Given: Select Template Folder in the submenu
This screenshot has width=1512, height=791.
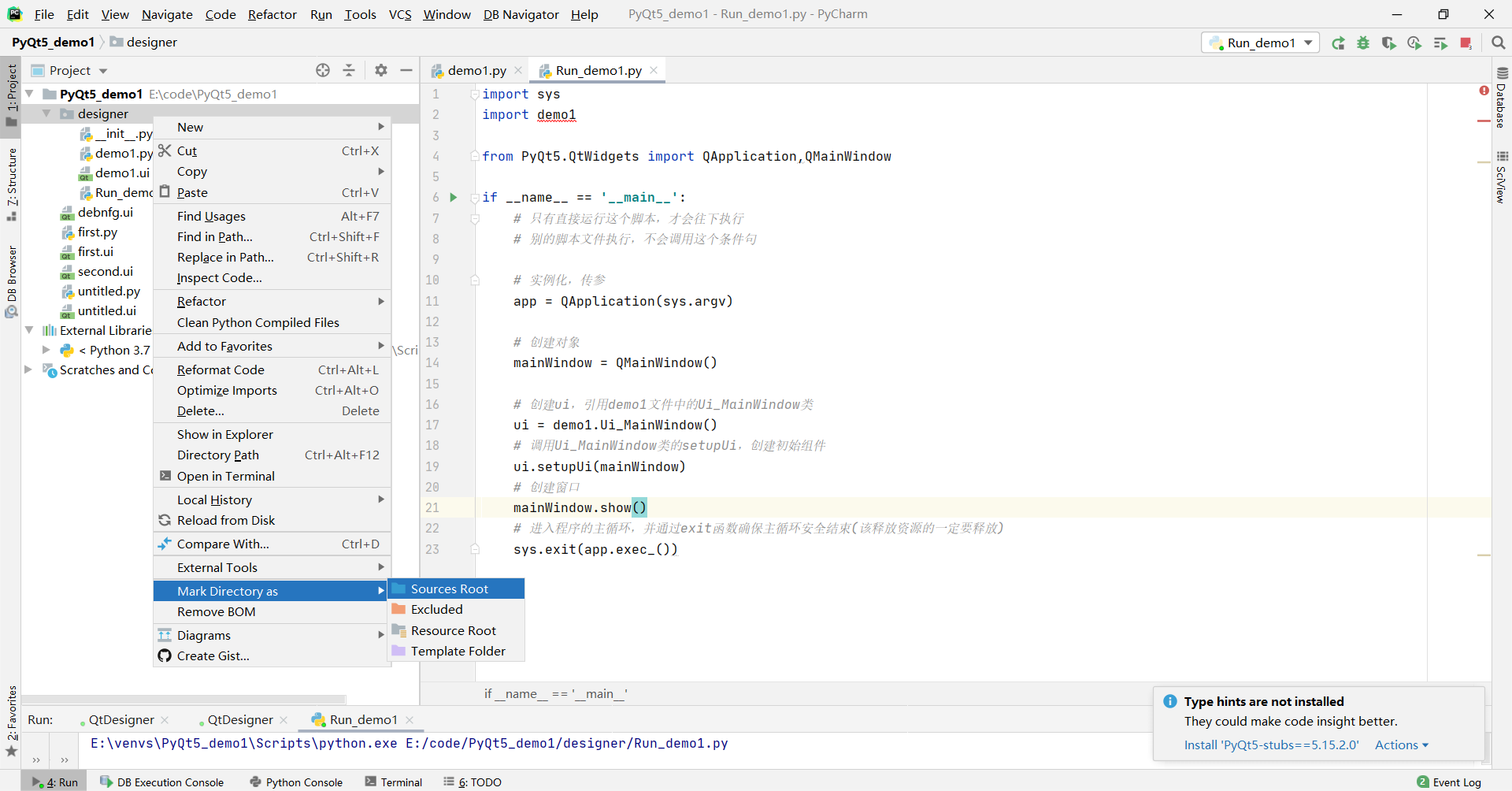Looking at the screenshot, I should [456, 651].
